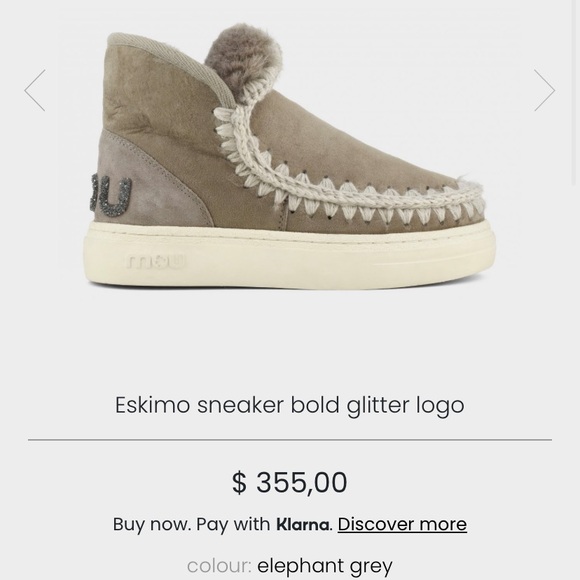The width and height of the screenshot is (580, 580).
Task: Click the $ 355,00 price
Action: [290, 482]
